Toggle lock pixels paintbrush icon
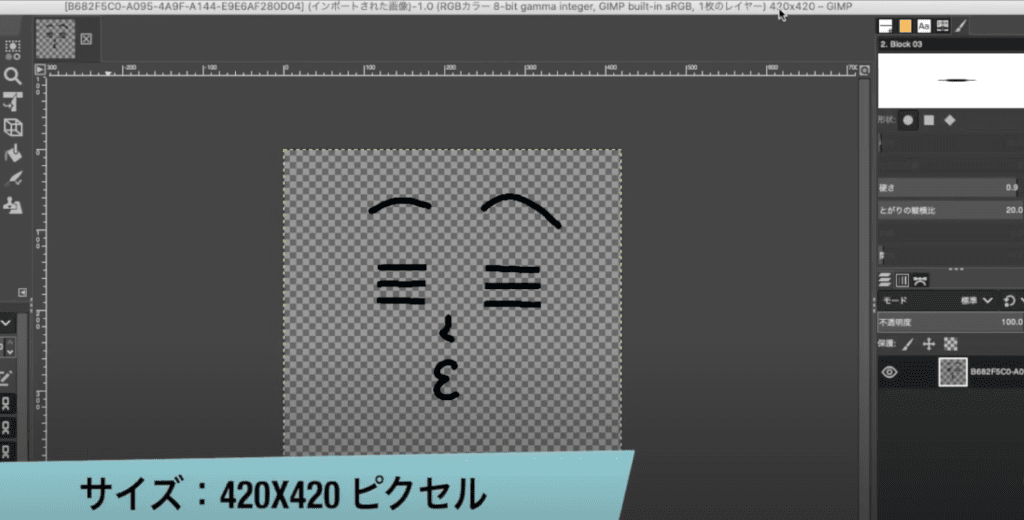1024x520 pixels. [908, 343]
